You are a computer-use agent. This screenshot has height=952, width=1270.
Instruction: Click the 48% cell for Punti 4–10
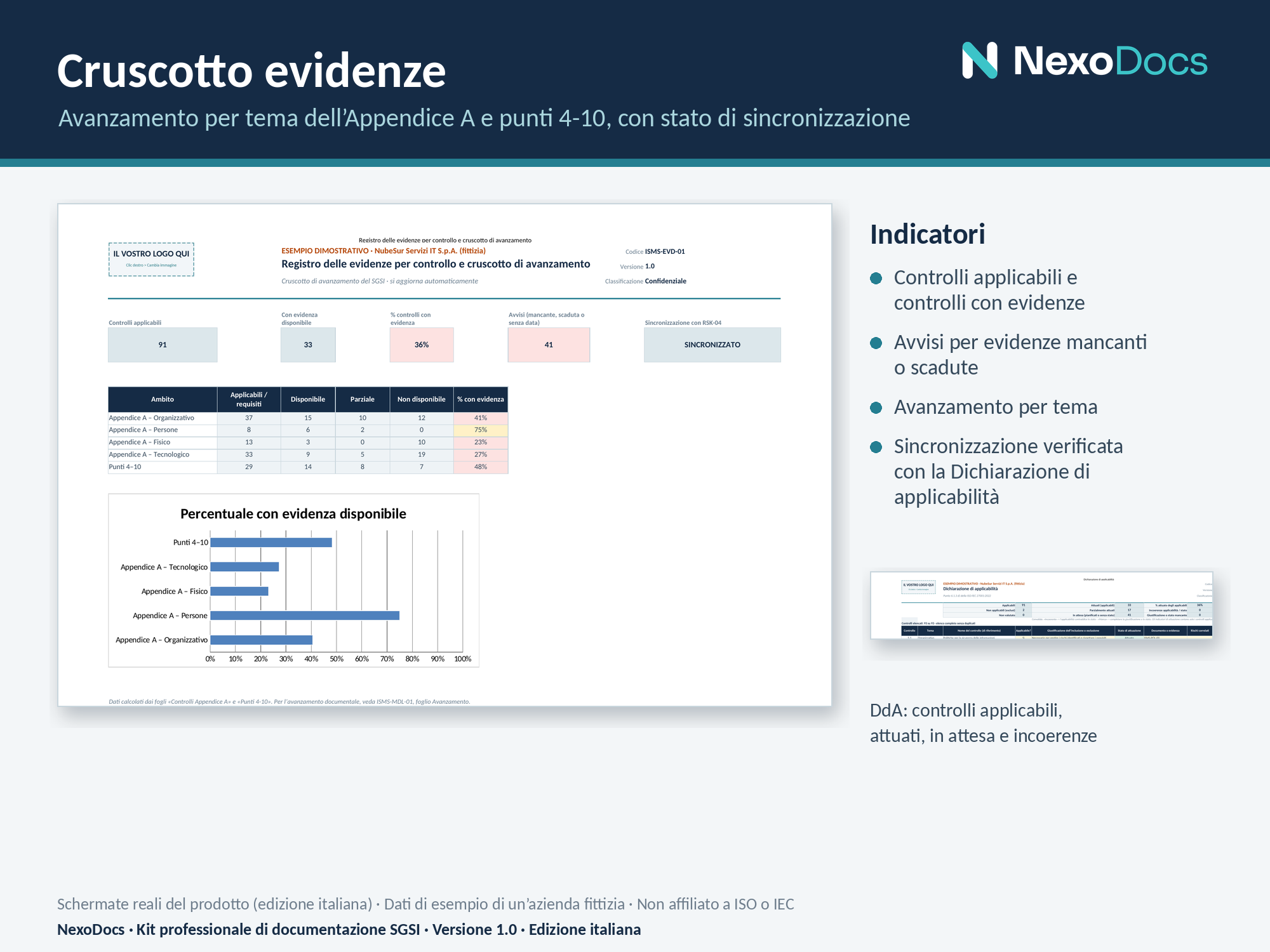(x=481, y=466)
